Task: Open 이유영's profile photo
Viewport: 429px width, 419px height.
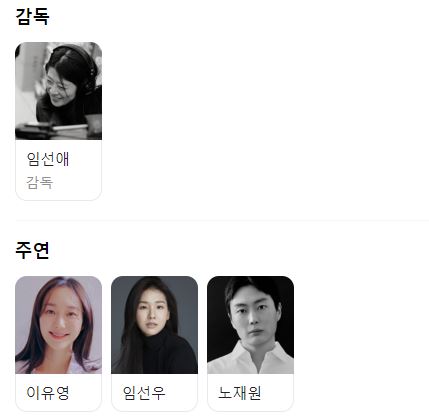Action: click(x=58, y=325)
